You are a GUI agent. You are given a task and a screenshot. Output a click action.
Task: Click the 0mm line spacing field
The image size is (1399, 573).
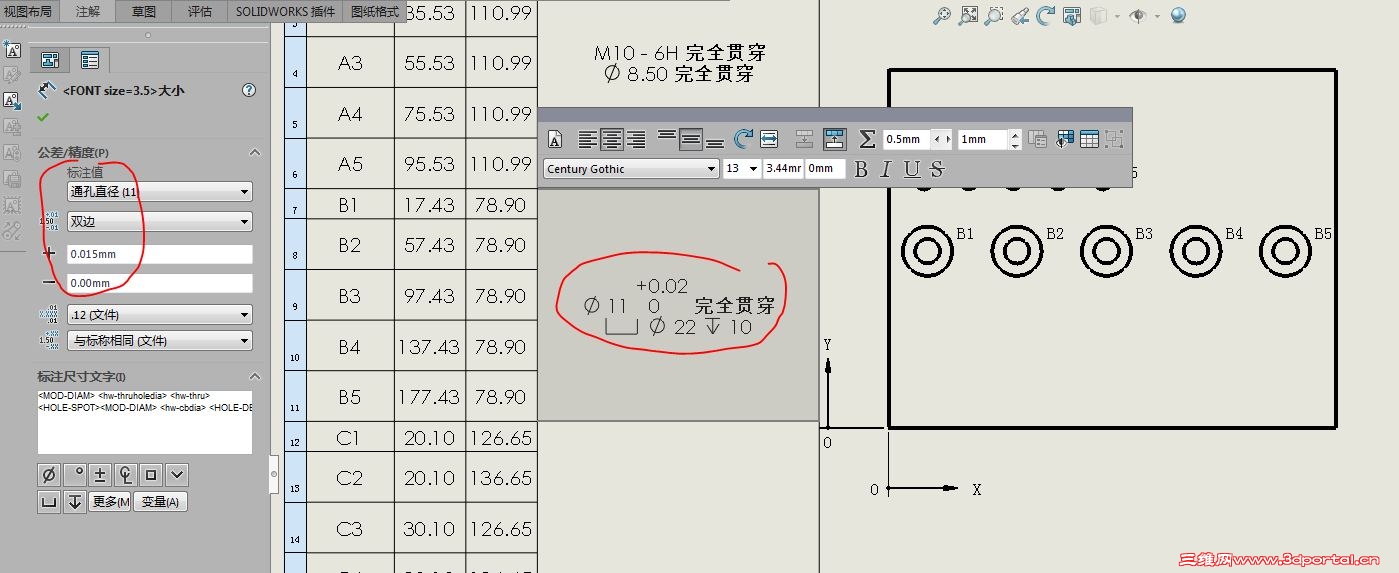(825, 168)
